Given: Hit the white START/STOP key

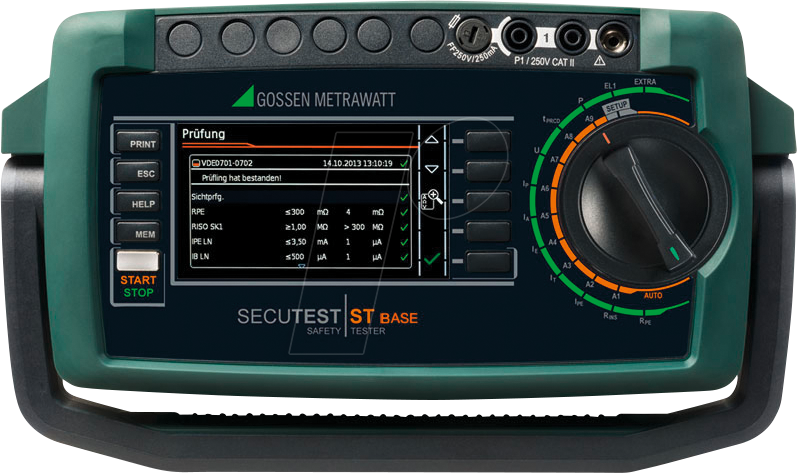Looking at the screenshot, I should (x=137, y=261).
